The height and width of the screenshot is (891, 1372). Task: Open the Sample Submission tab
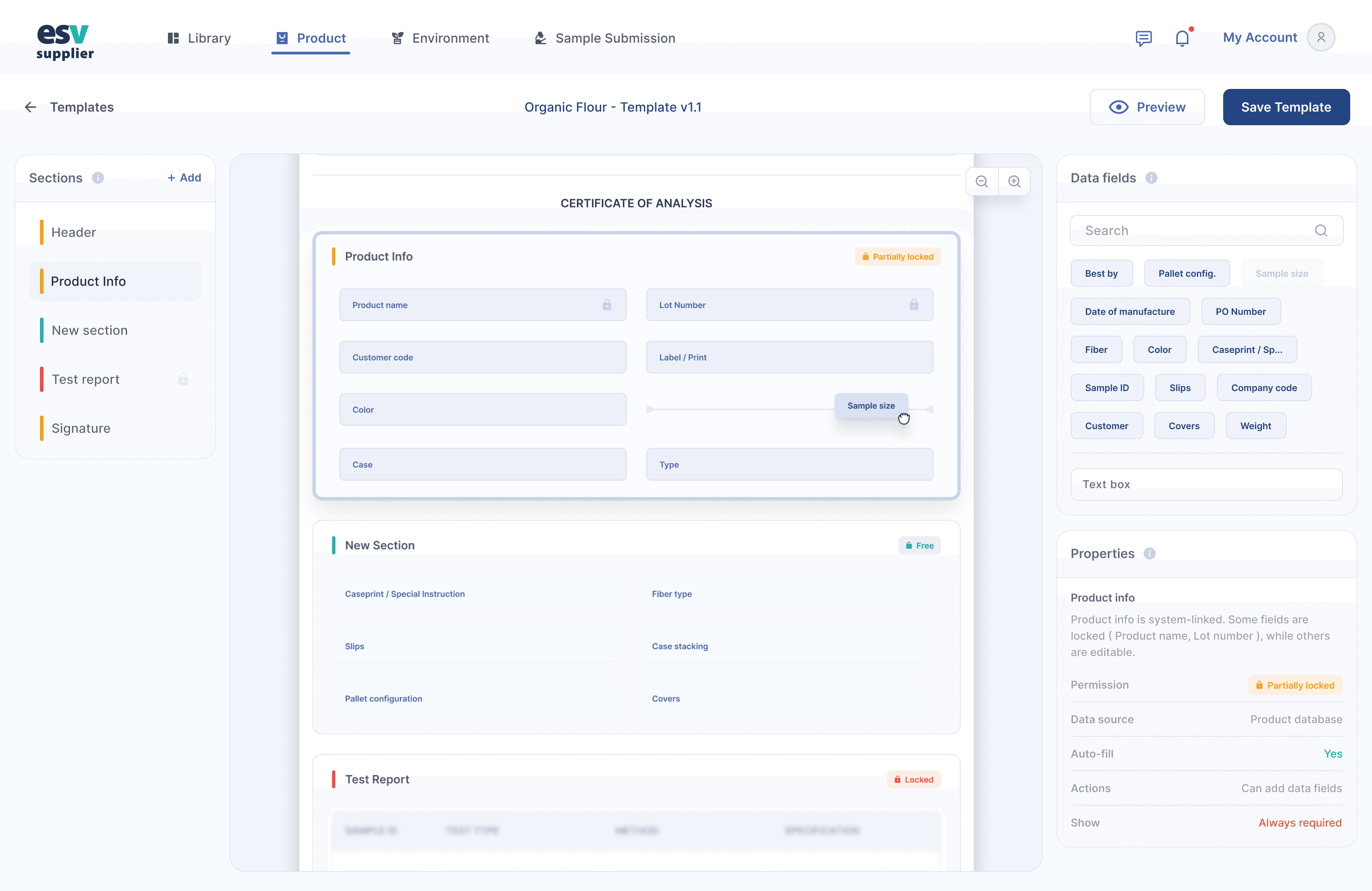click(x=605, y=38)
